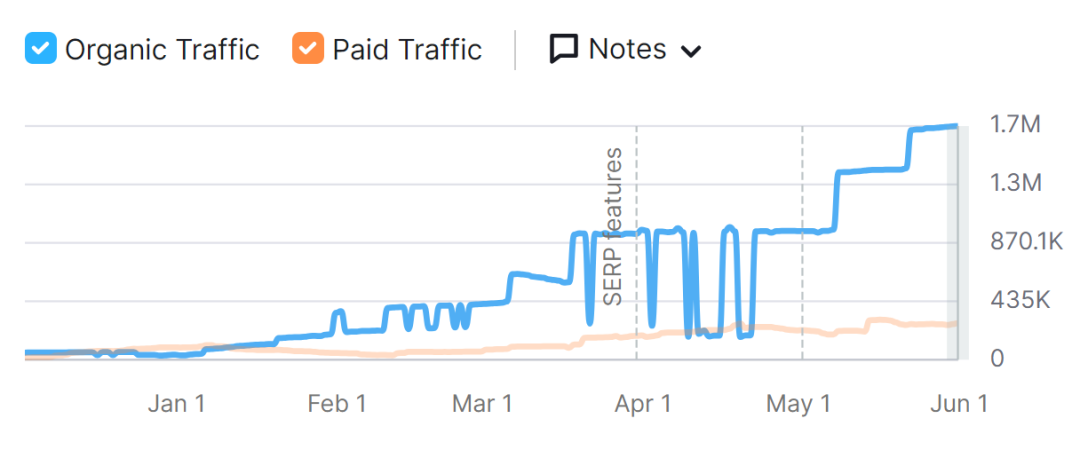This screenshot has width=1080, height=450.
Task: Select the Mar 1 date axis label
Action: (482, 404)
